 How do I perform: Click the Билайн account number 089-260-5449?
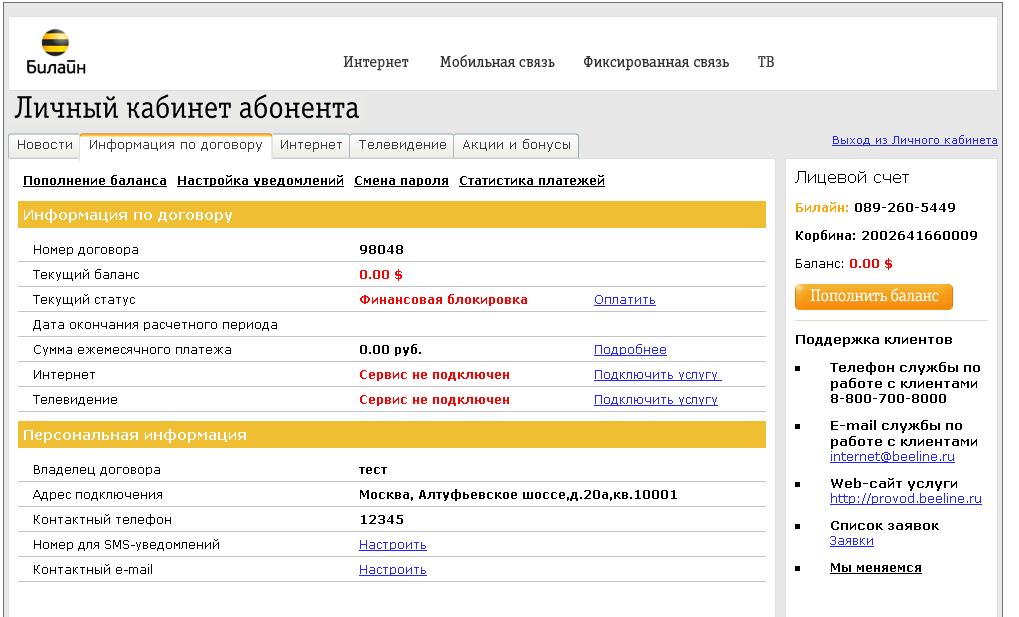[x=905, y=208]
